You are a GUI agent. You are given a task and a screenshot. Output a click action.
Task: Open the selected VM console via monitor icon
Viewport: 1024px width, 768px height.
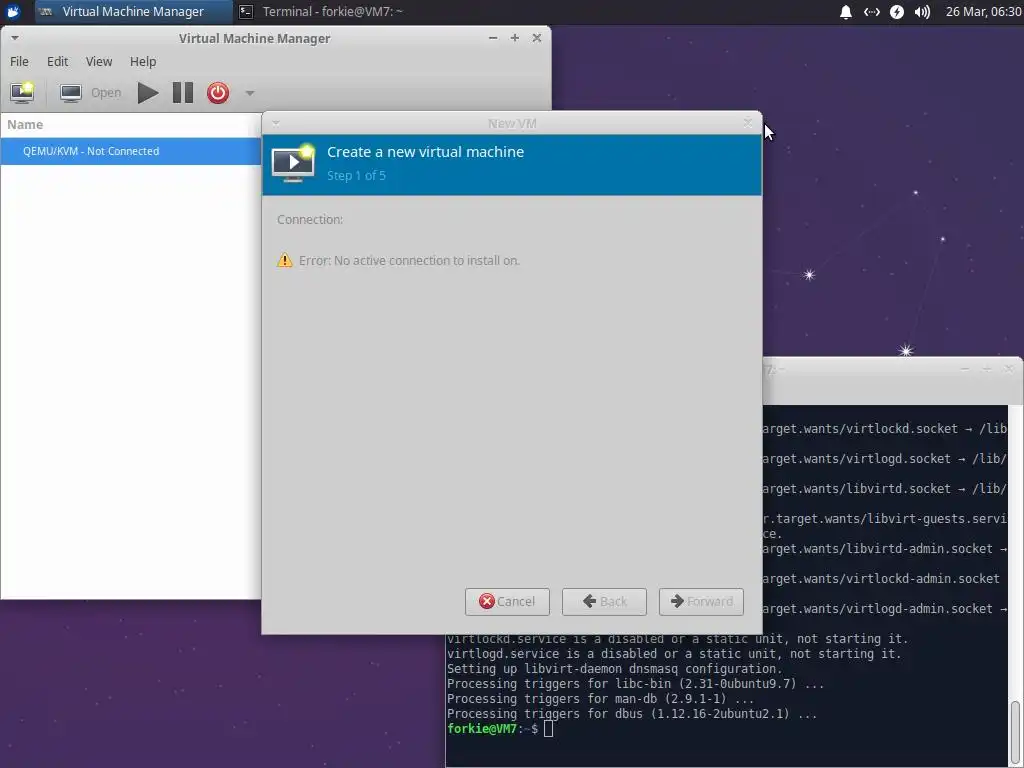(x=71, y=93)
